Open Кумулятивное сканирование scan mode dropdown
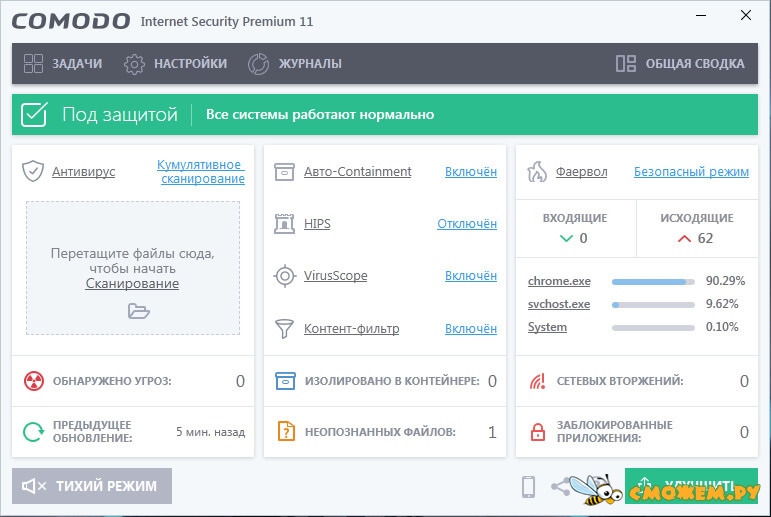The height and width of the screenshot is (517, 771). click(201, 171)
